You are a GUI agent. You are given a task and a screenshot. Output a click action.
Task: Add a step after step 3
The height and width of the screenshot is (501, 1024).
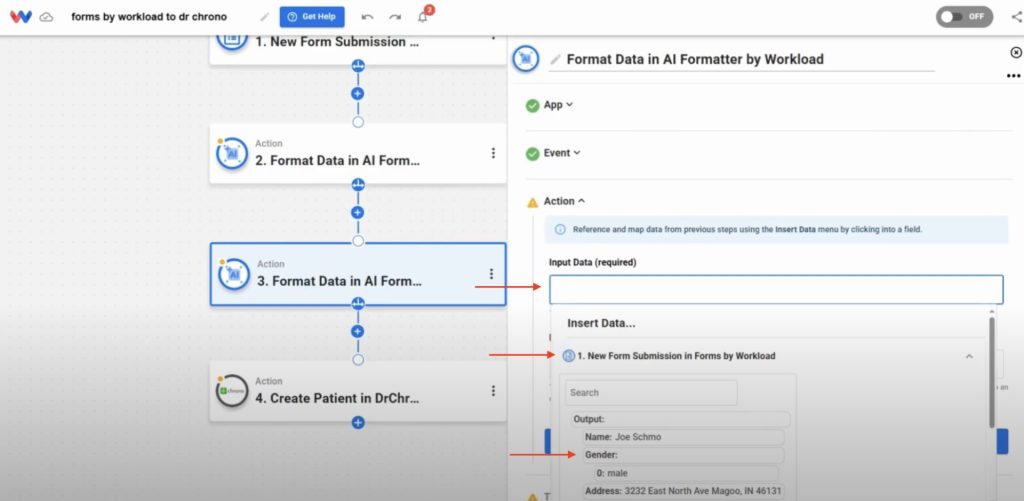357,331
